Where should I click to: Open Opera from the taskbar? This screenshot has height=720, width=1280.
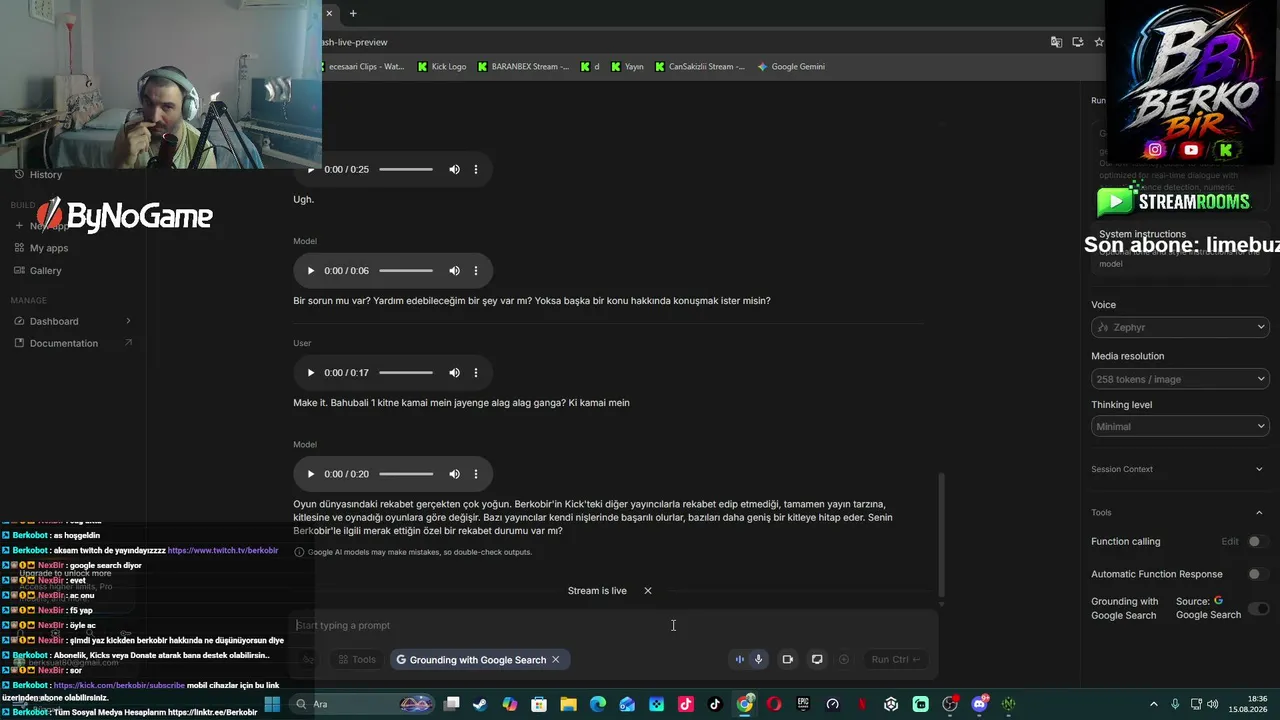click(x=774, y=704)
